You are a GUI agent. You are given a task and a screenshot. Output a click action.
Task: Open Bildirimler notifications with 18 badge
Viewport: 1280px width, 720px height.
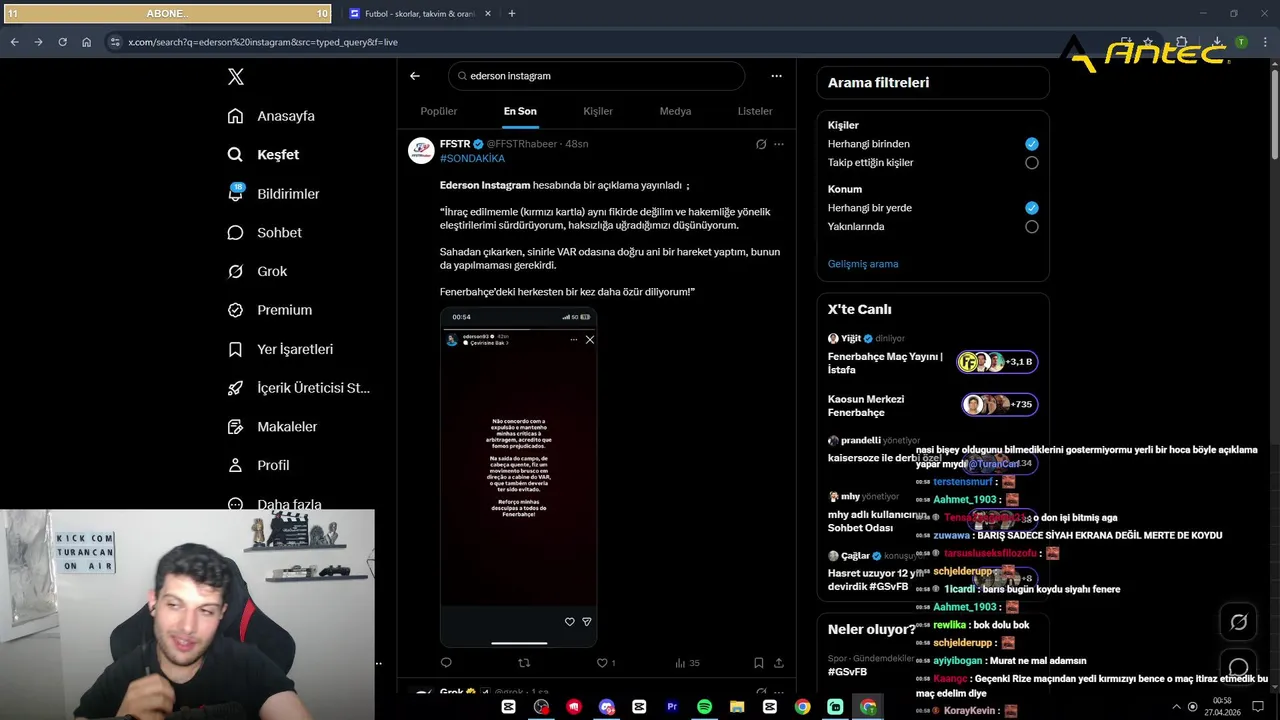(273, 194)
